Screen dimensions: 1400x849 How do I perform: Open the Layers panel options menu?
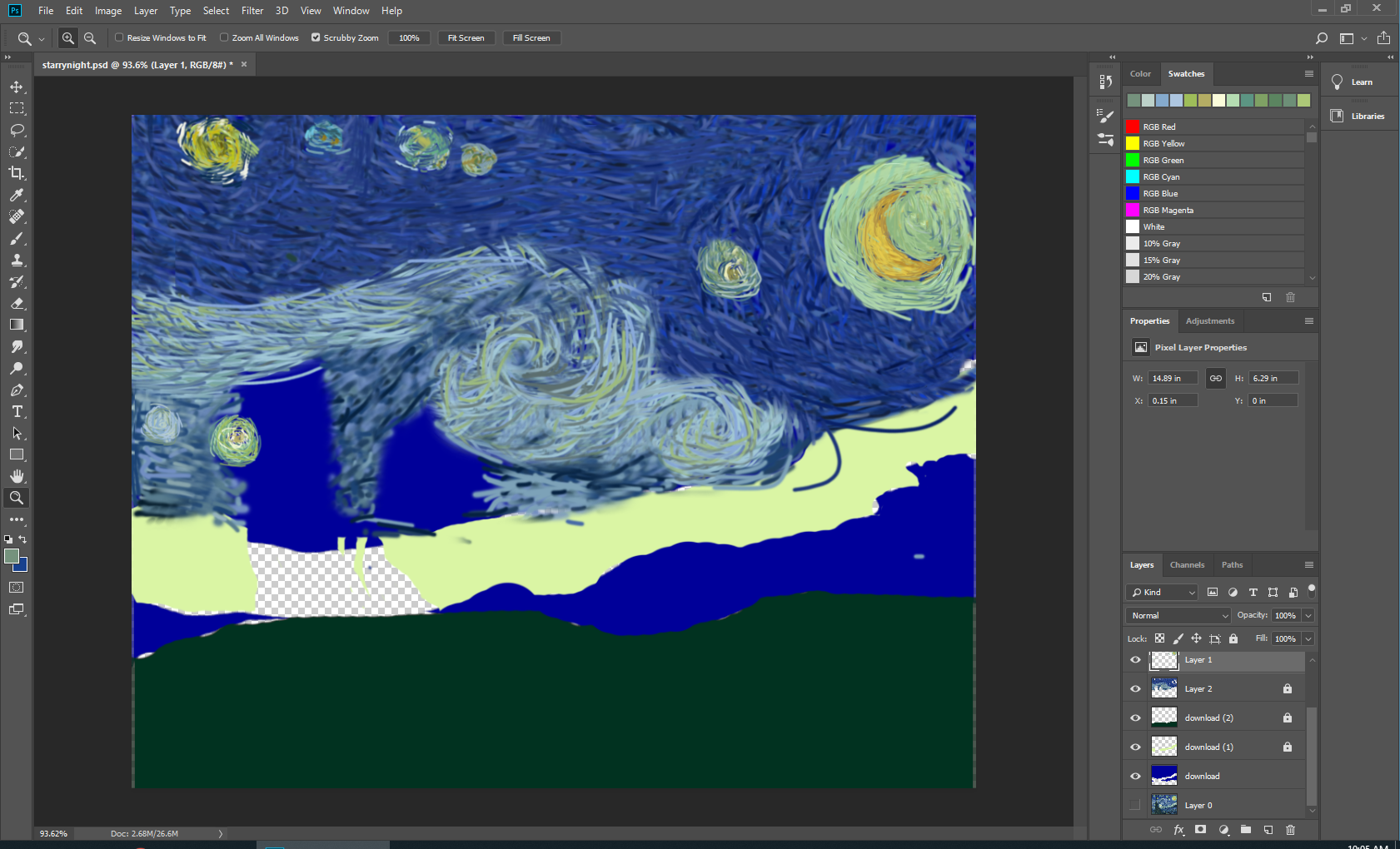coord(1308,565)
